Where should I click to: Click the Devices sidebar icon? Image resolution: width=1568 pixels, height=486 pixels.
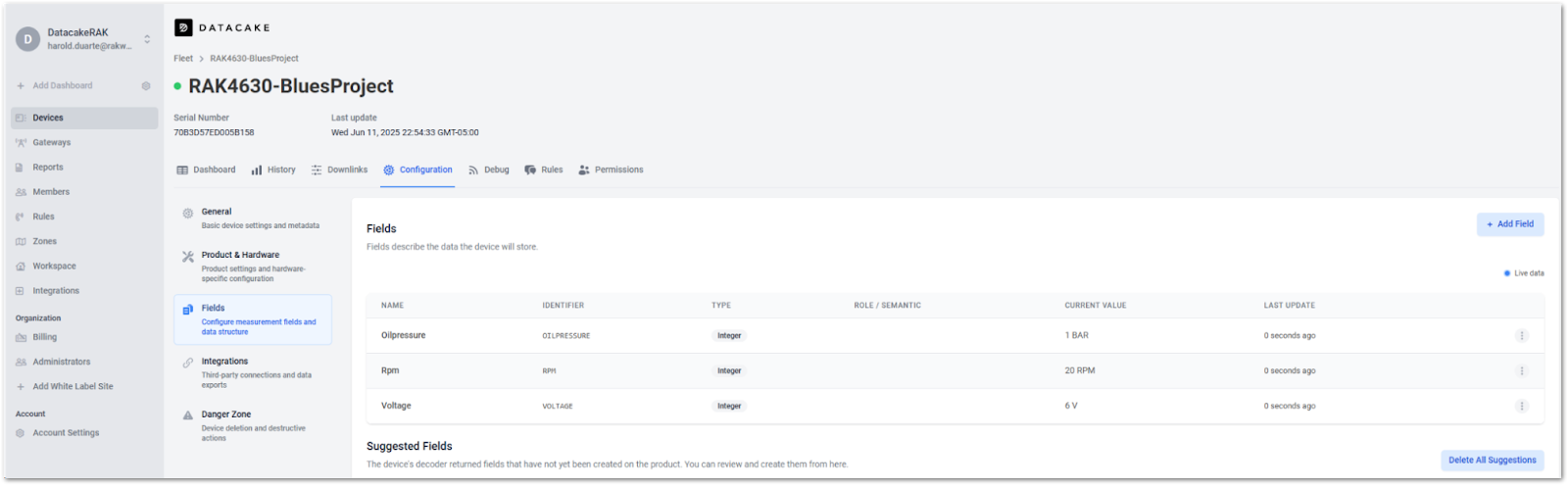point(21,118)
